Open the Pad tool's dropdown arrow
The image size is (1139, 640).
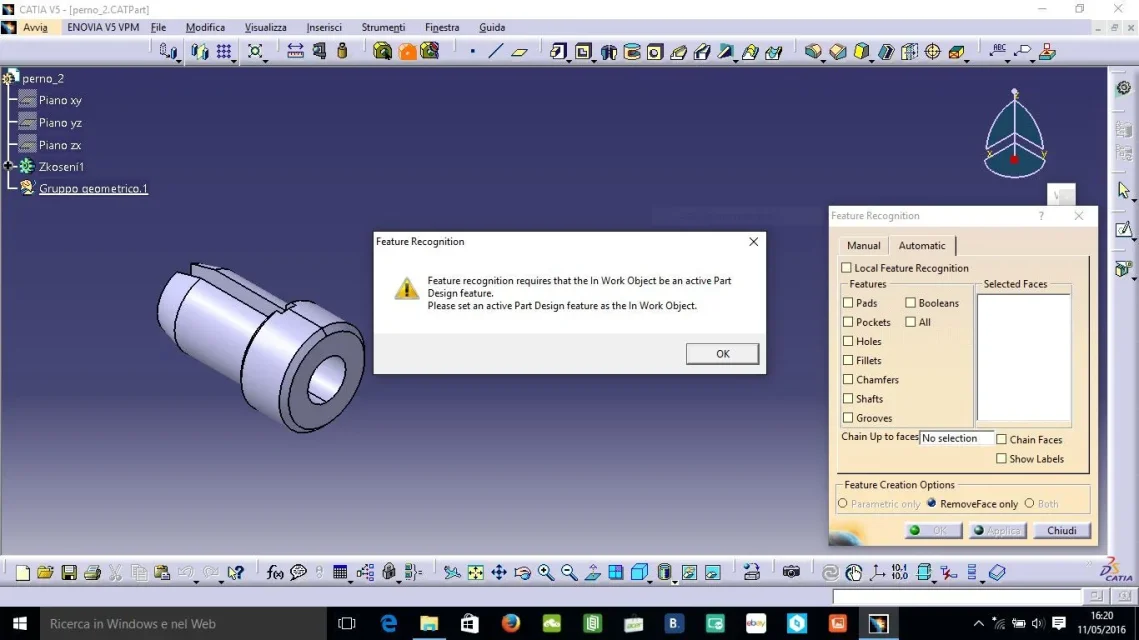click(x=568, y=61)
